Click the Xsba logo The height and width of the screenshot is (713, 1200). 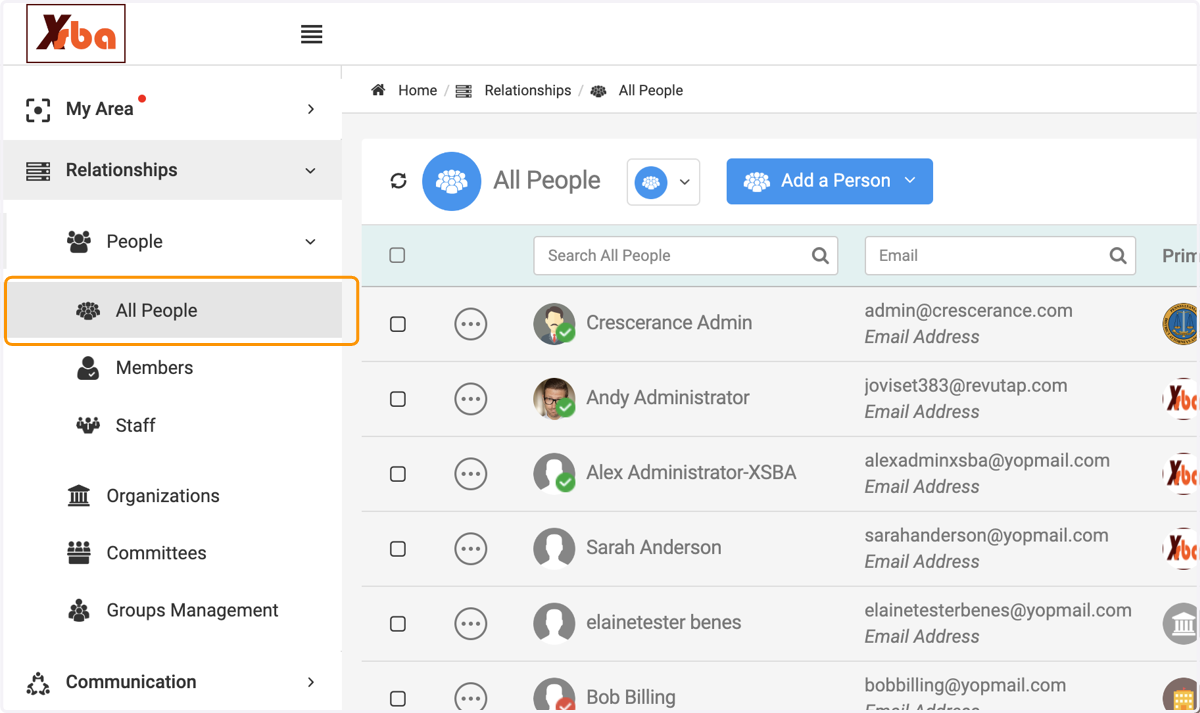[76, 34]
